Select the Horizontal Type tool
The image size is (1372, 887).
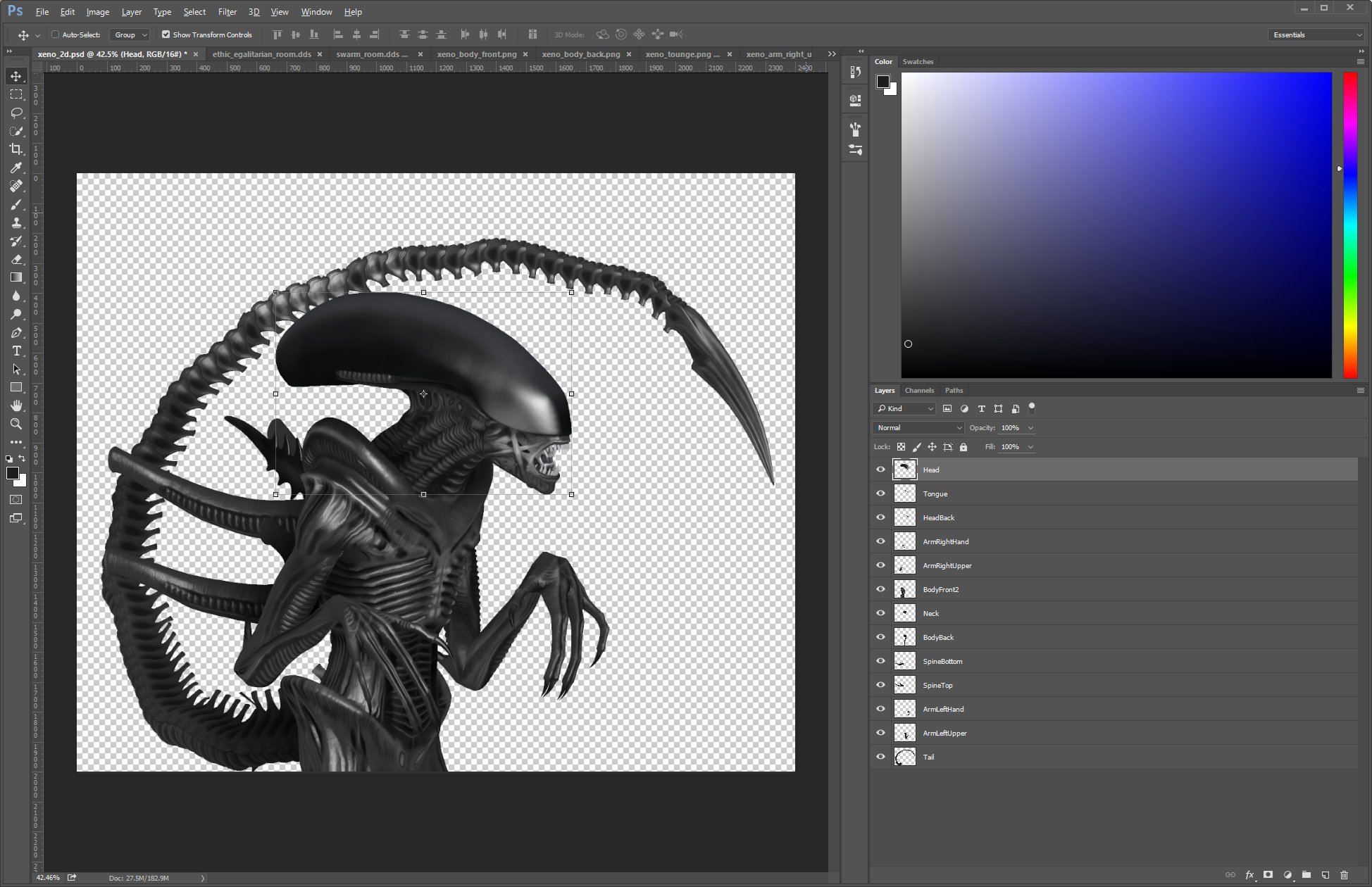[16, 351]
